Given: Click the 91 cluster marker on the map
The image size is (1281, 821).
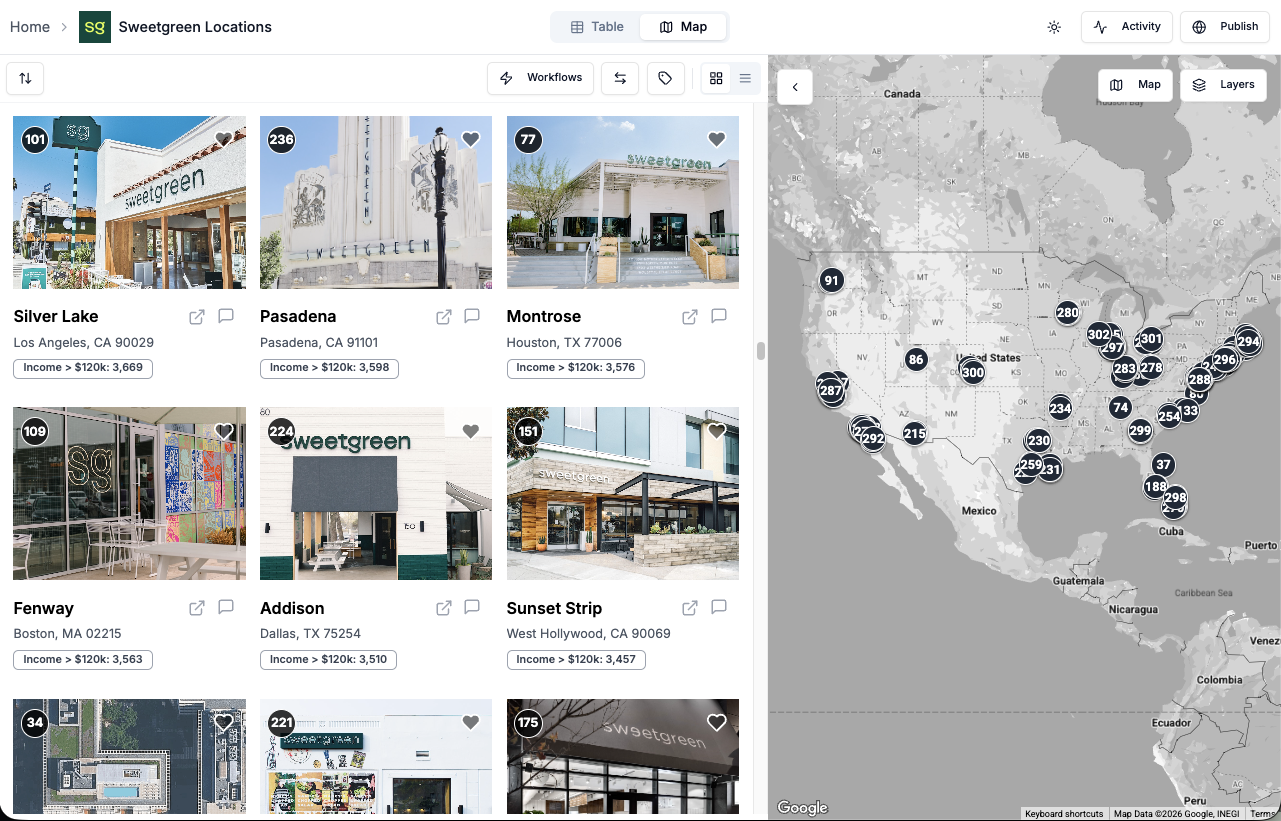Looking at the screenshot, I should point(831,280).
